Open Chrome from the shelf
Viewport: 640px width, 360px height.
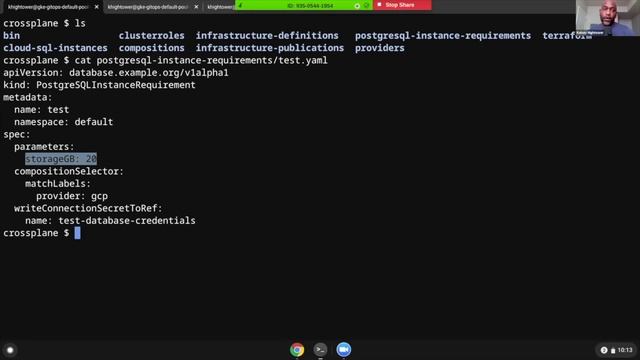297,349
